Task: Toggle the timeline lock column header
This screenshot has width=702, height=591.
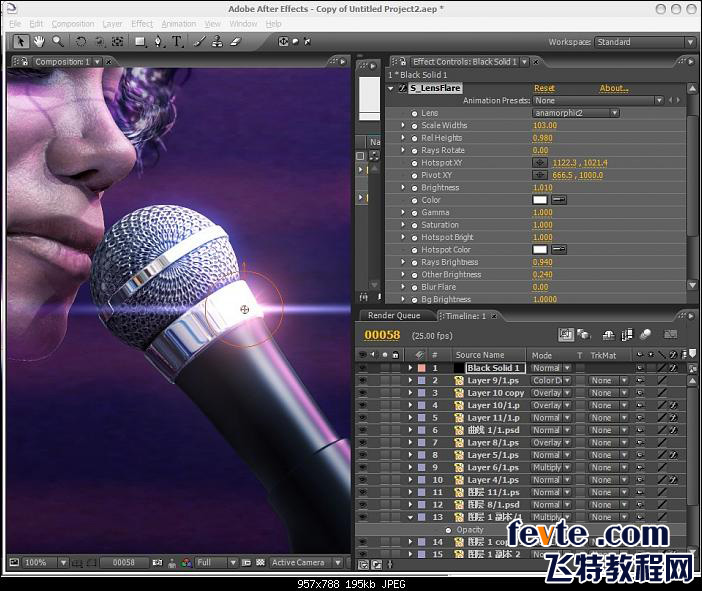Action: (395, 355)
